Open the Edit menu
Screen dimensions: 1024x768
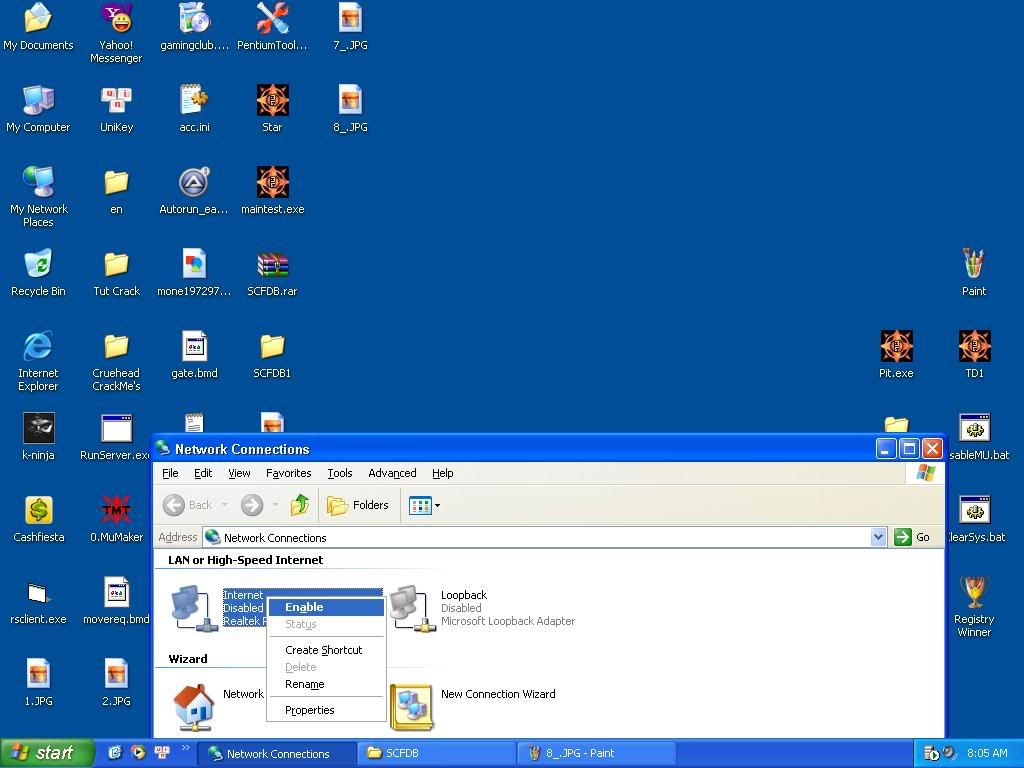pos(203,473)
